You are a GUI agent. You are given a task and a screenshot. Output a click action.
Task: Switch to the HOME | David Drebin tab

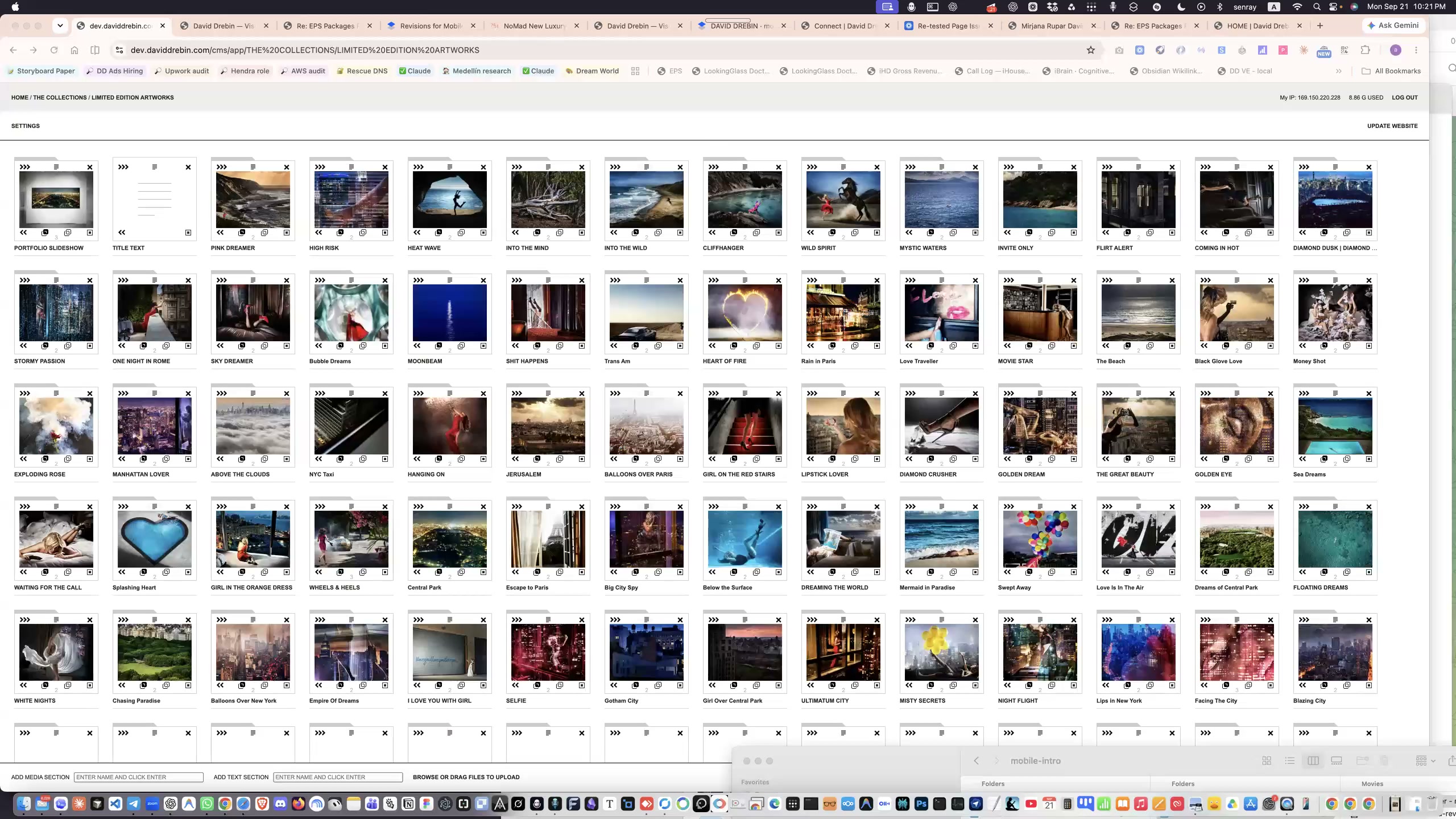pos(1257,26)
